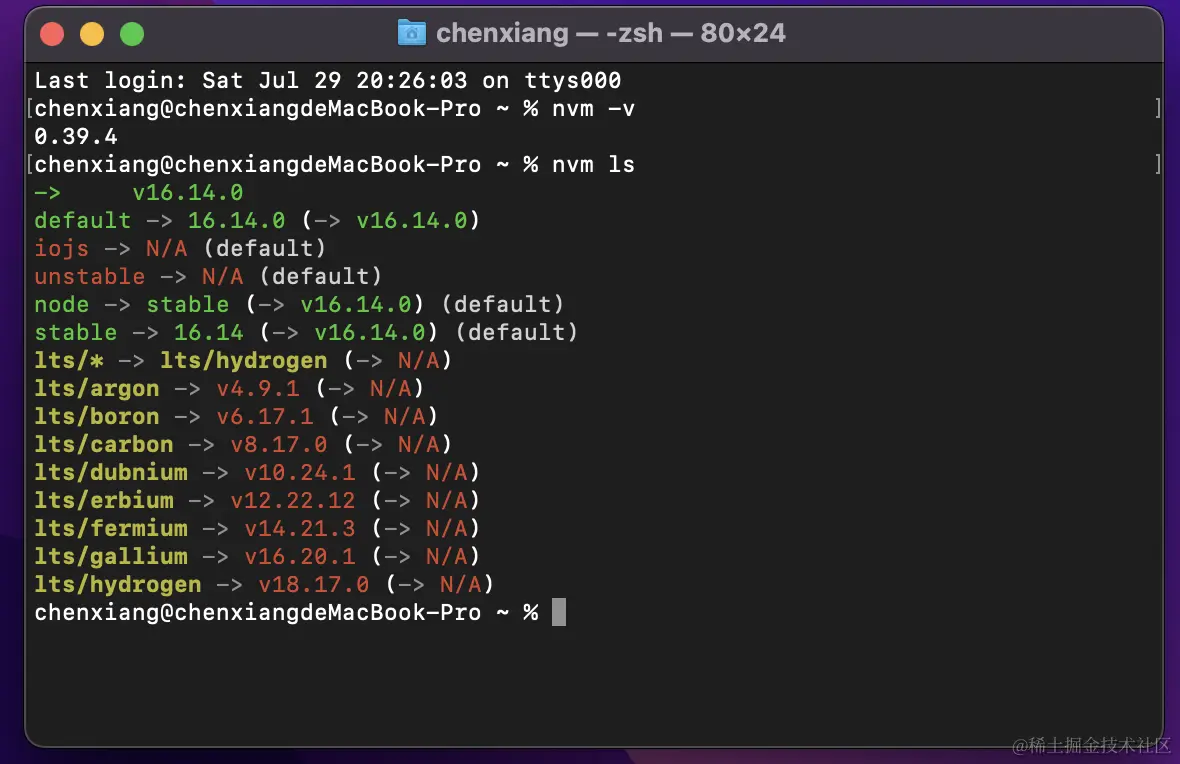Click the version output '0.39.4'
The image size is (1180, 764).
tap(76, 136)
